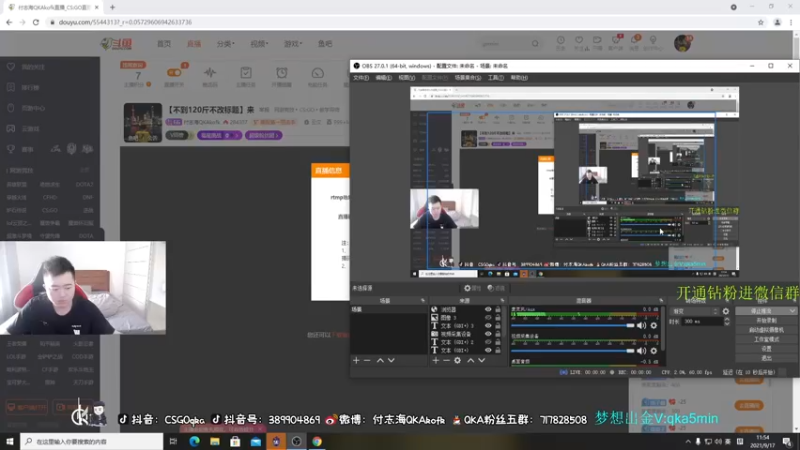This screenshot has width=800, height=450.
Task: Toggle visibility of the 文本 (GDI+) 2 source
Action: pyautogui.click(x=488, y=342)
